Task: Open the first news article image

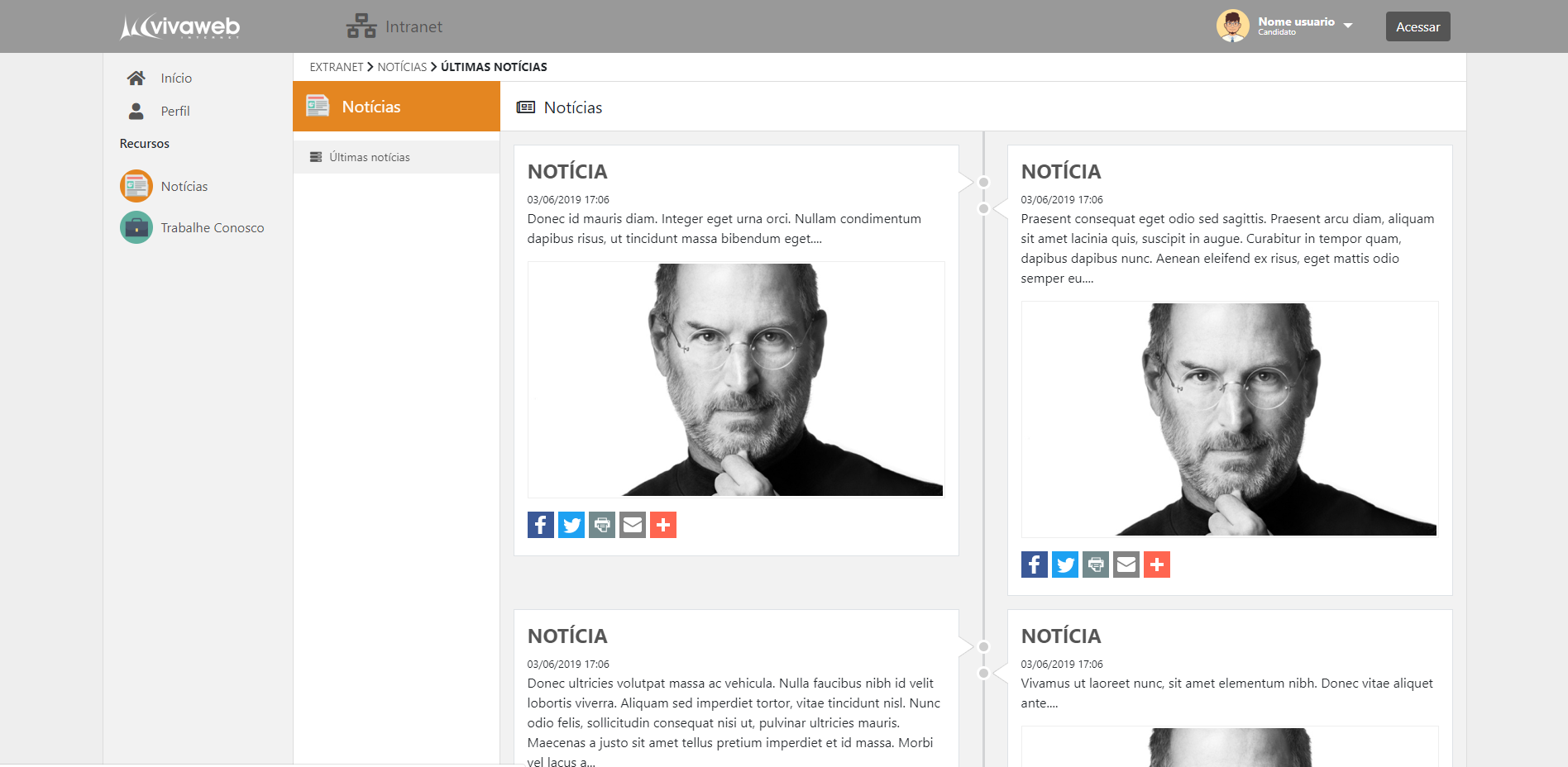Action: coord(735,379)
